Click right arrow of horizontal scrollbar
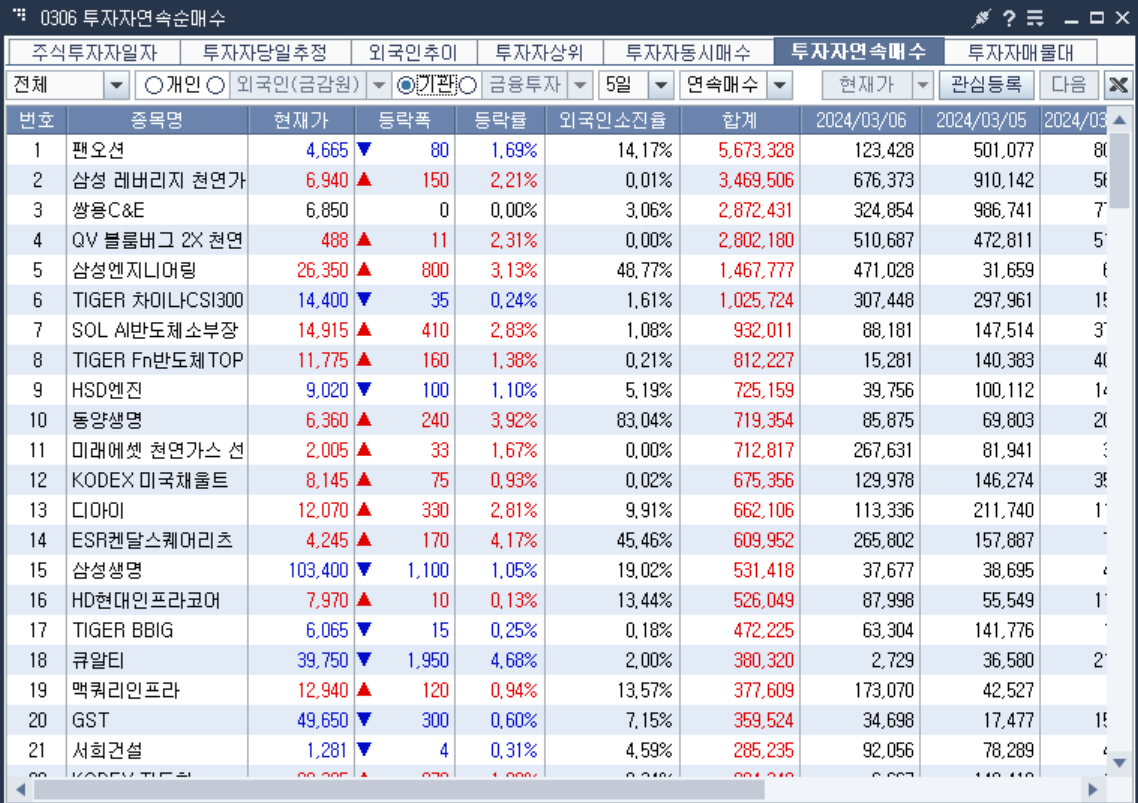The width and height of the screenshot is (1138, 803). coord(1092,789)
